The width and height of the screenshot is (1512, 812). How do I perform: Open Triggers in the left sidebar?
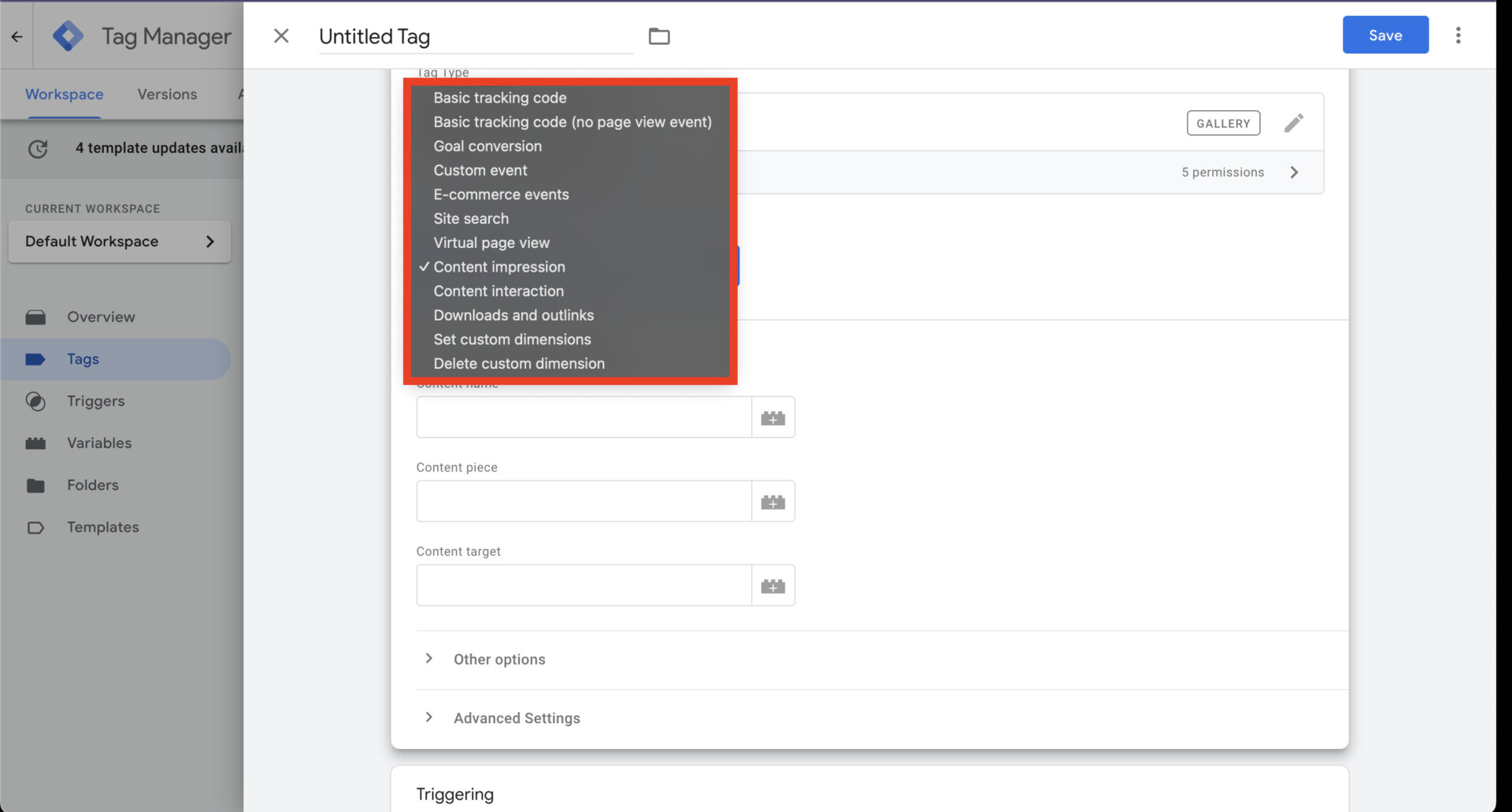95,401
